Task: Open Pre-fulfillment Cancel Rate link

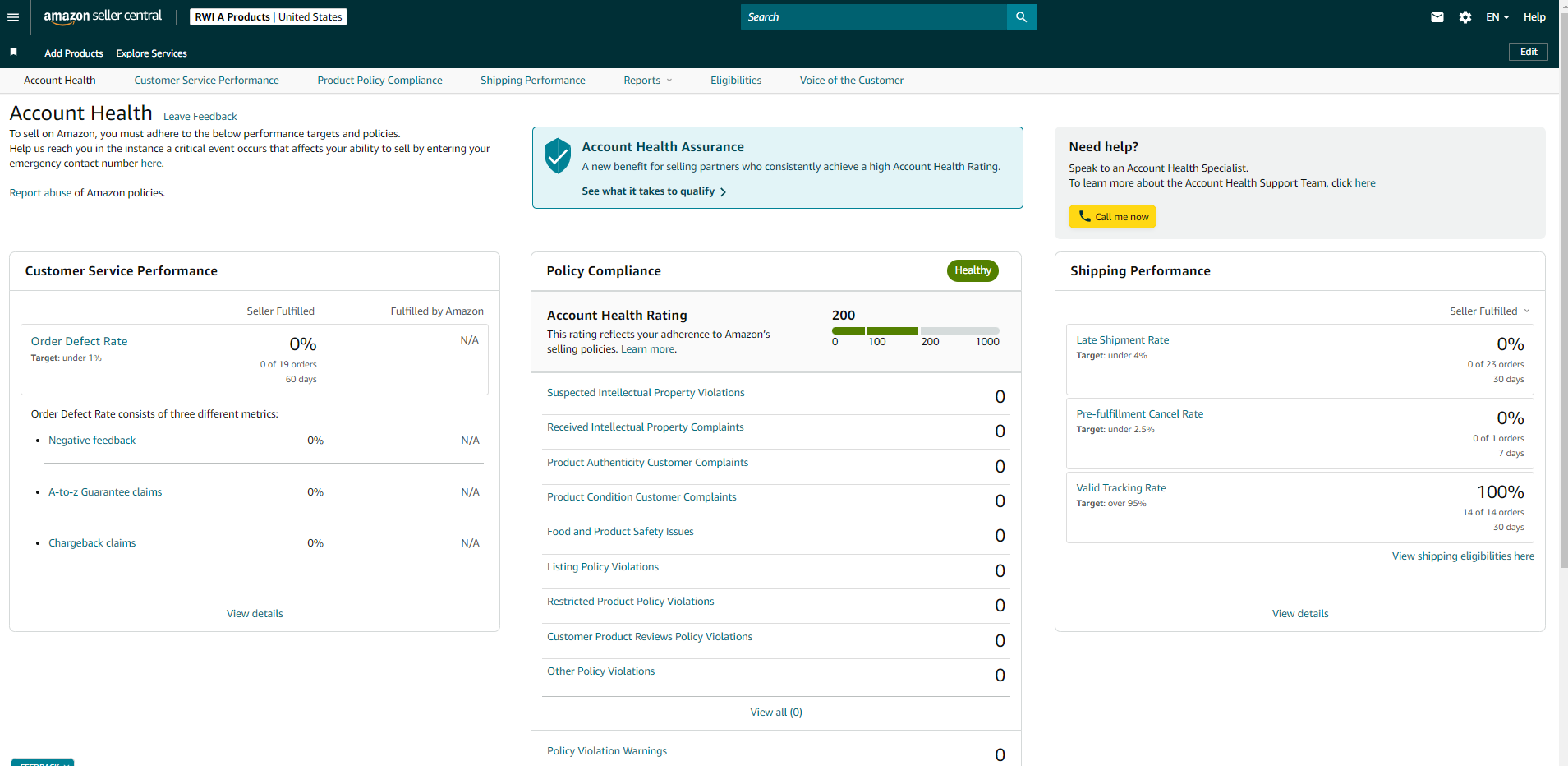Action: pyautogui.click(x=1140, y=414)
